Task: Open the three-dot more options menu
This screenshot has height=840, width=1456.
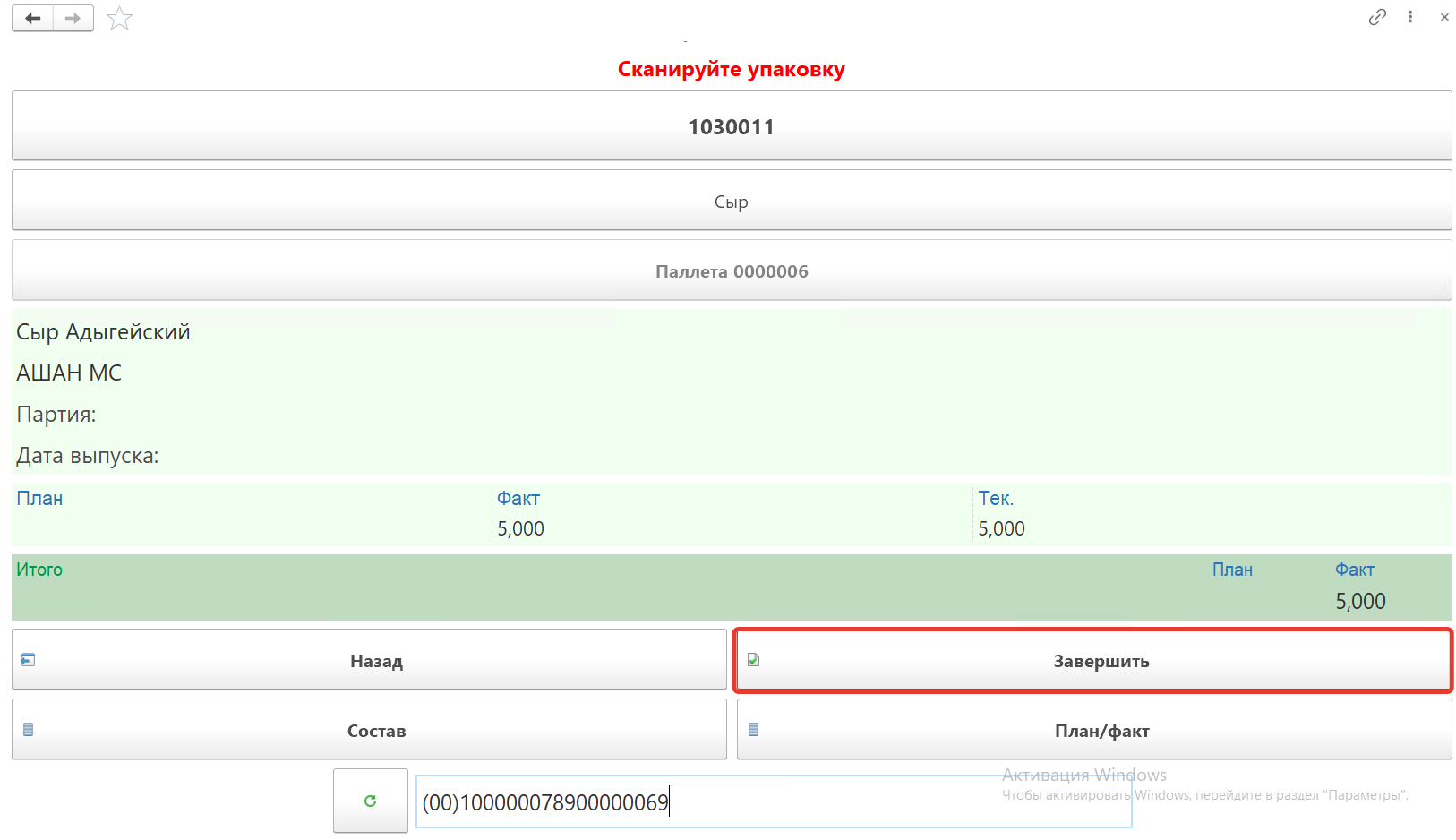Action: (1410, 17)
